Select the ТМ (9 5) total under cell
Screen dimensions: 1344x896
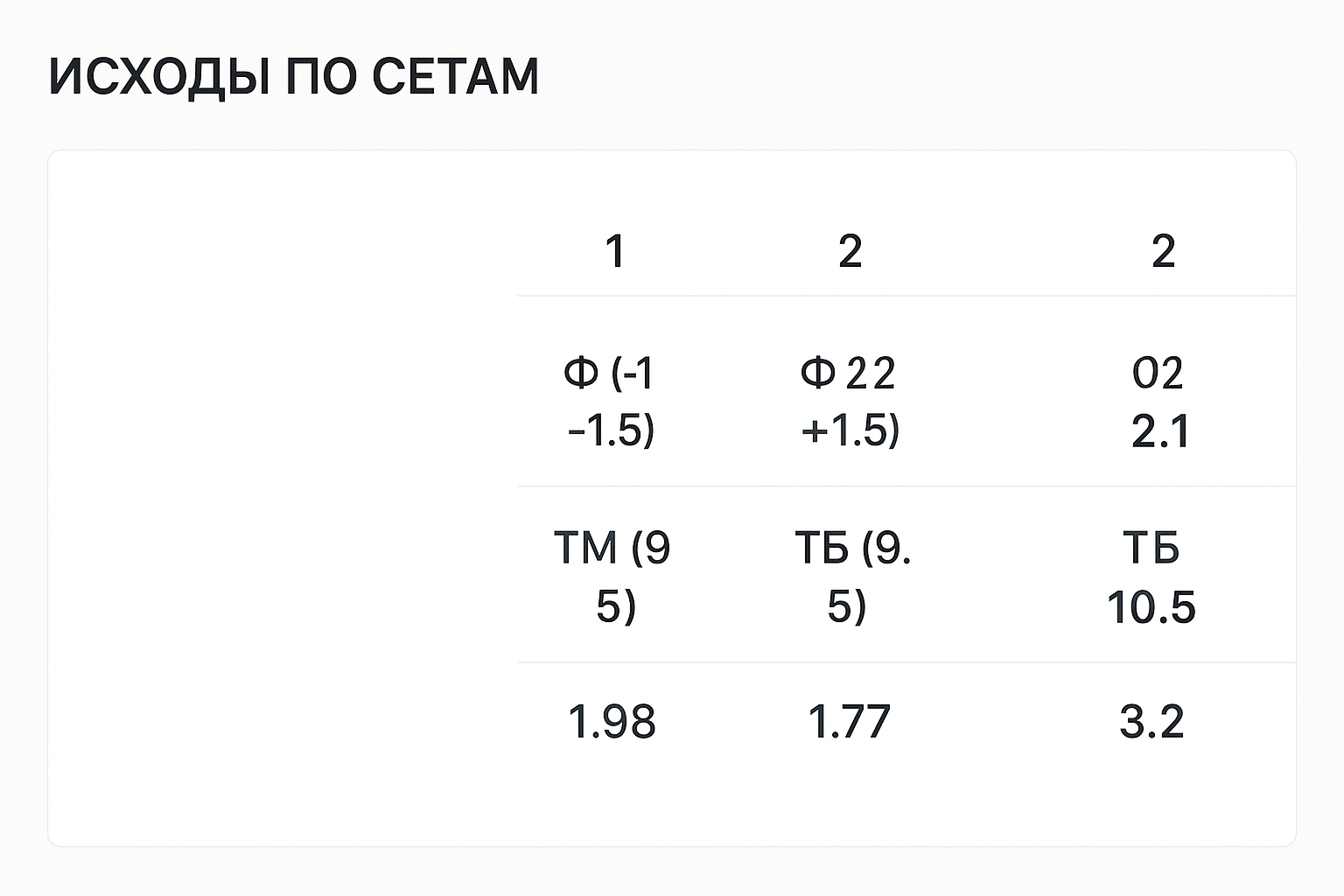pos(612,576)
